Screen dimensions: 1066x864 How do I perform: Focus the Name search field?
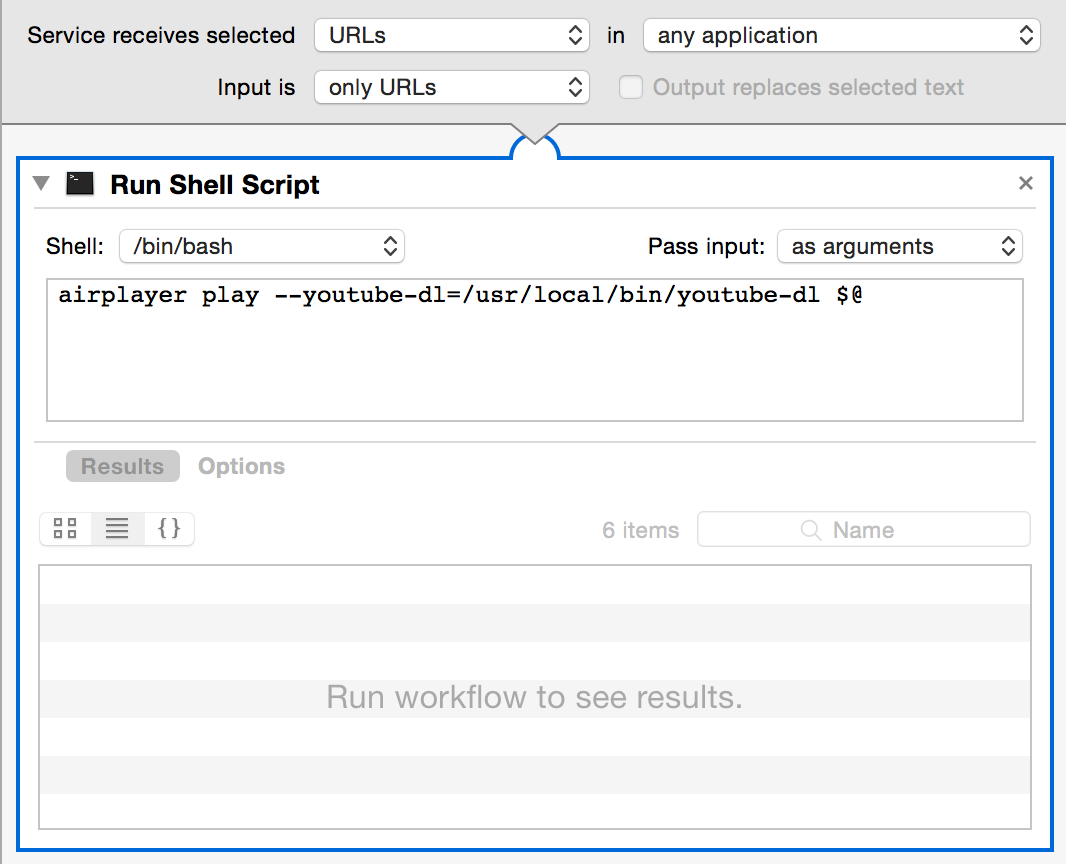[900, 530]
